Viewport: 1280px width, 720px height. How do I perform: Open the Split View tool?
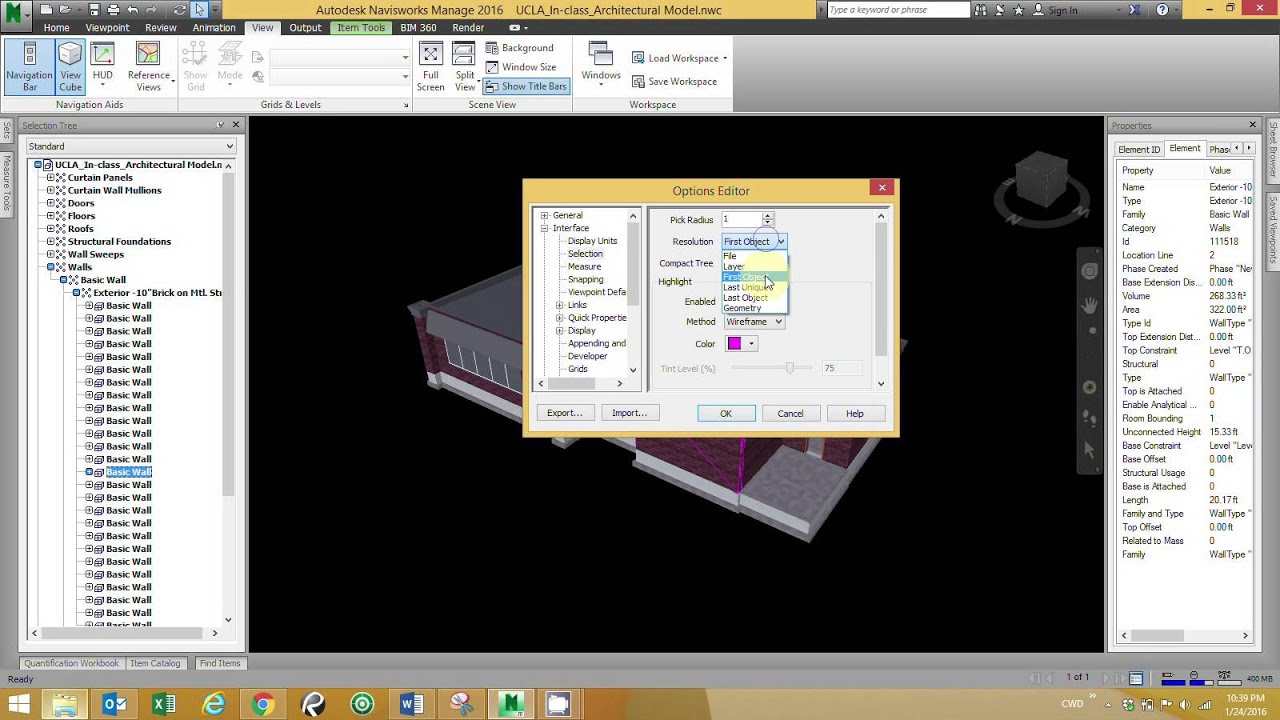(465, 67)
